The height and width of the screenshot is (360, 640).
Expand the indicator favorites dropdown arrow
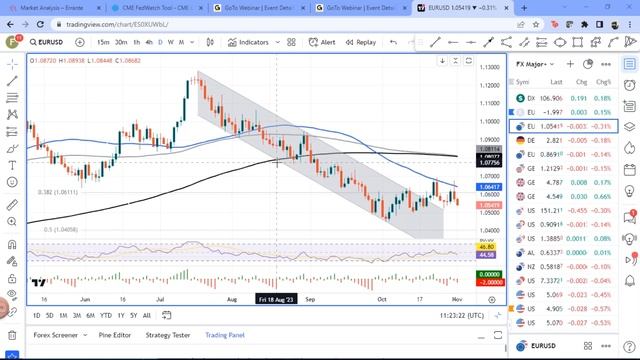coord(278,42)
